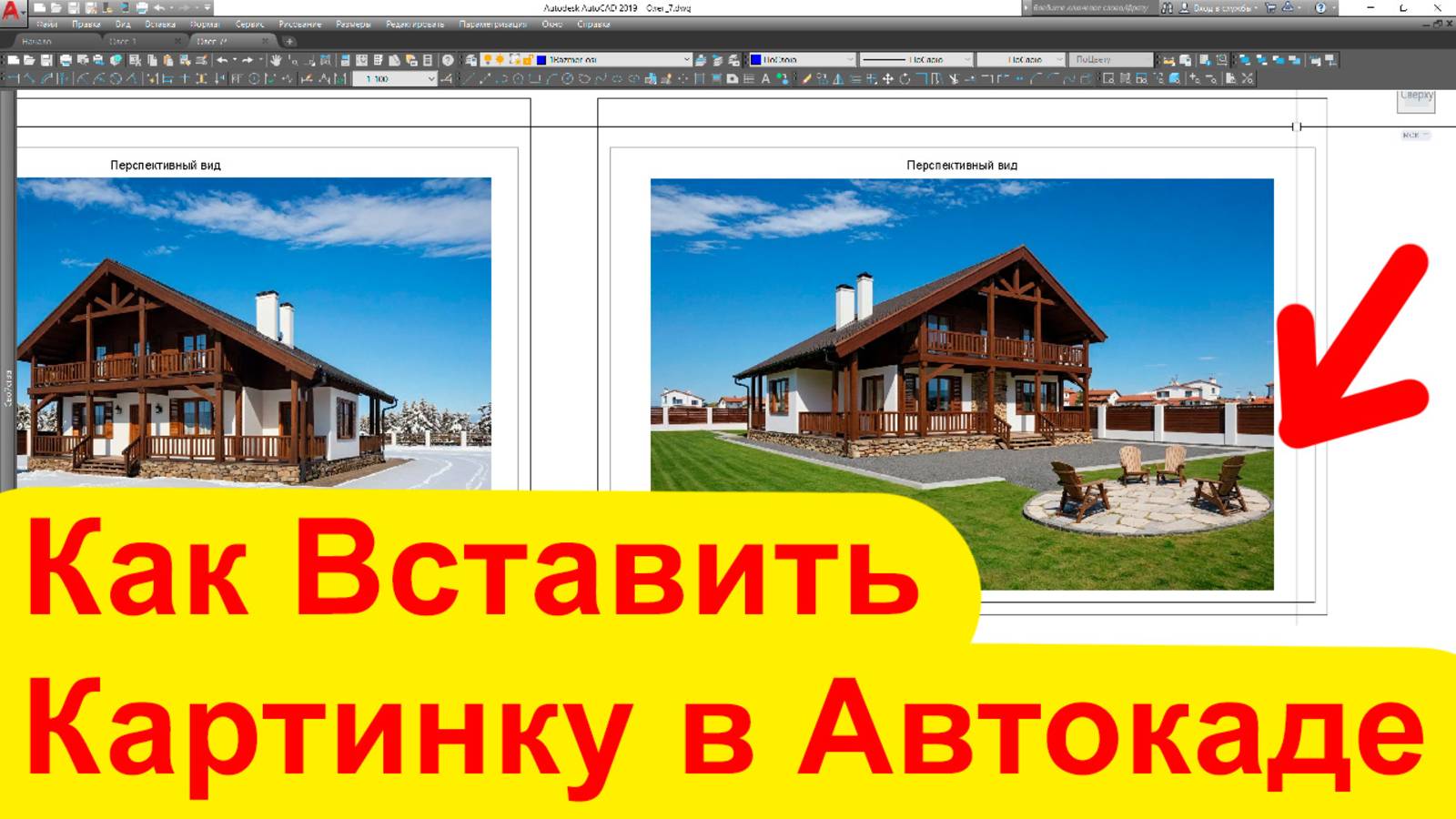Toggle the layer lock padlock icon
The width and height of the screenshot is (1456, 819).
pos(529,59)
